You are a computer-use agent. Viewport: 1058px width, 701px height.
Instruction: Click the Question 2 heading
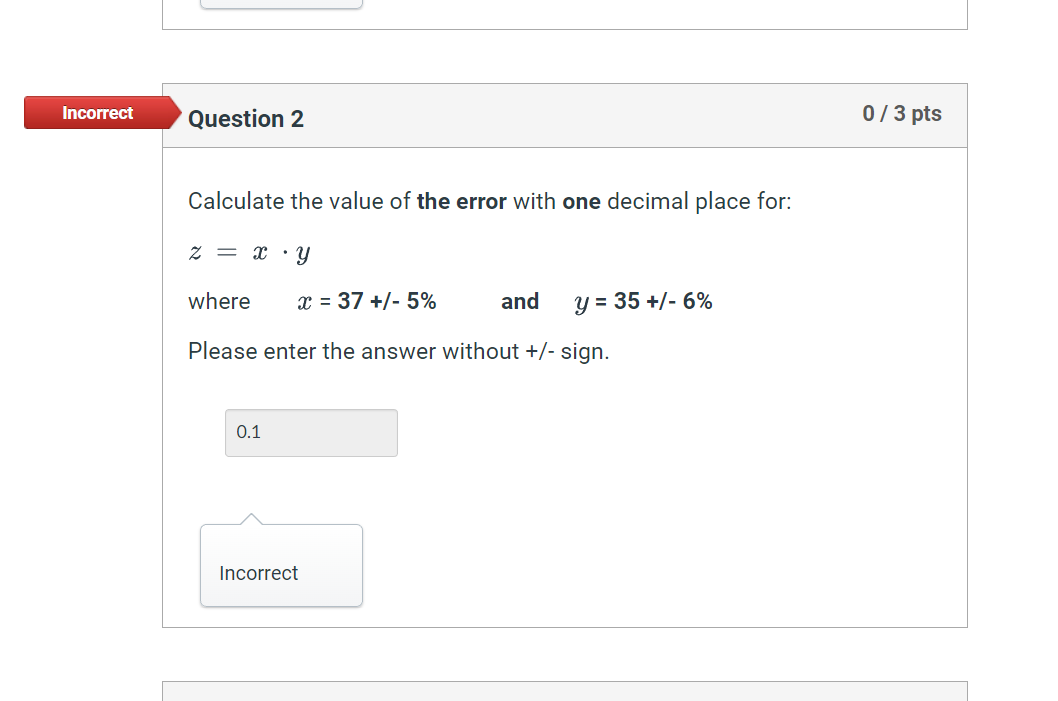click(x=245, y=118)
